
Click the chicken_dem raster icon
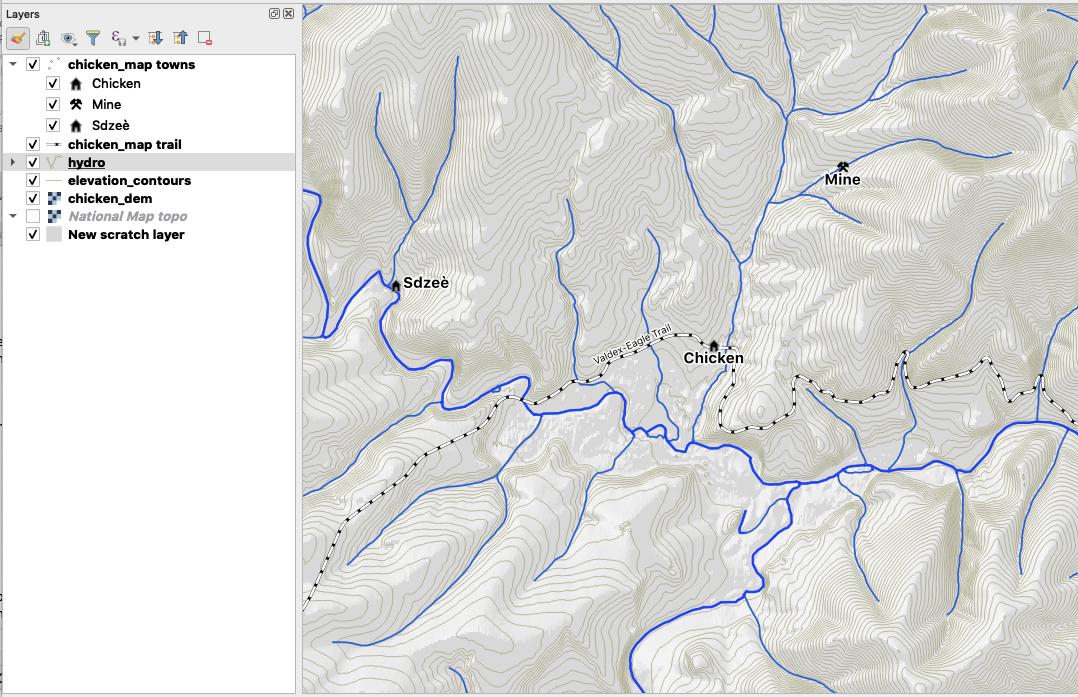(54, 198)
